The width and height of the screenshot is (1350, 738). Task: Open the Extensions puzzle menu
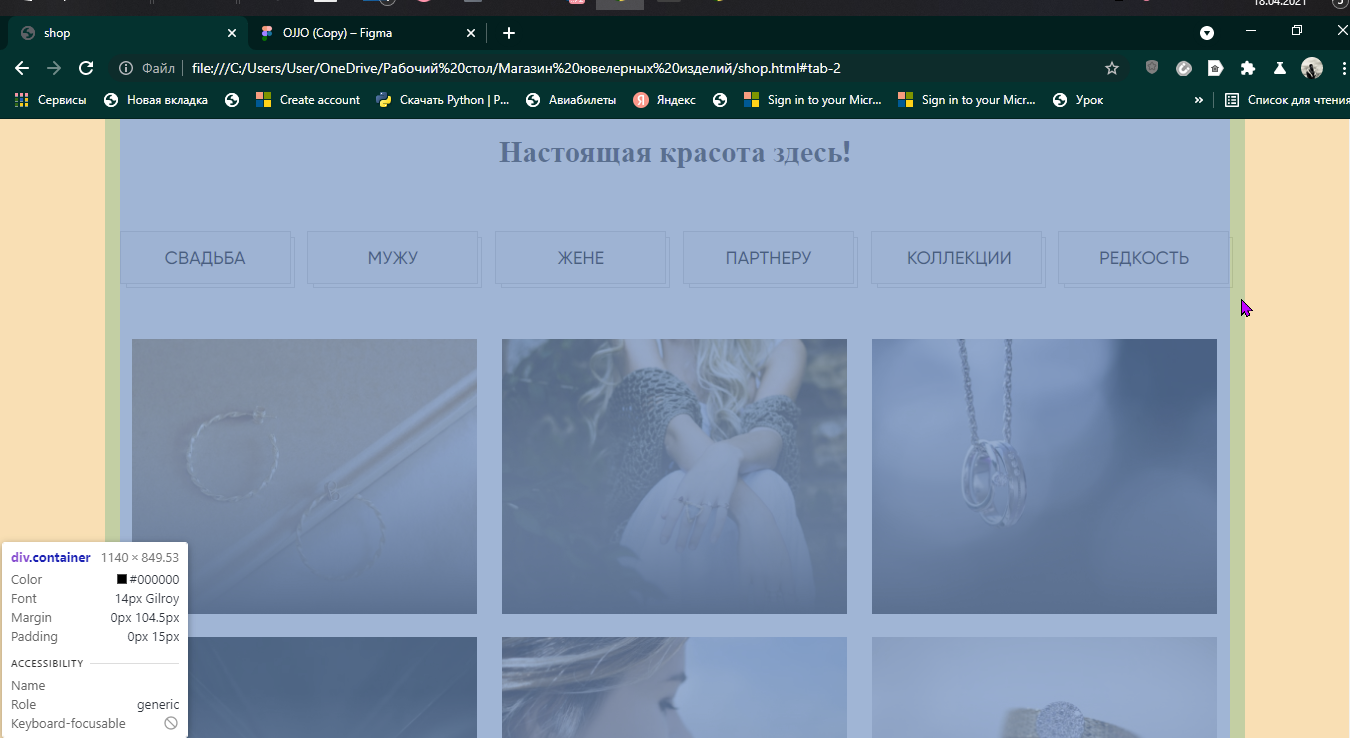tap(1247, 68)
